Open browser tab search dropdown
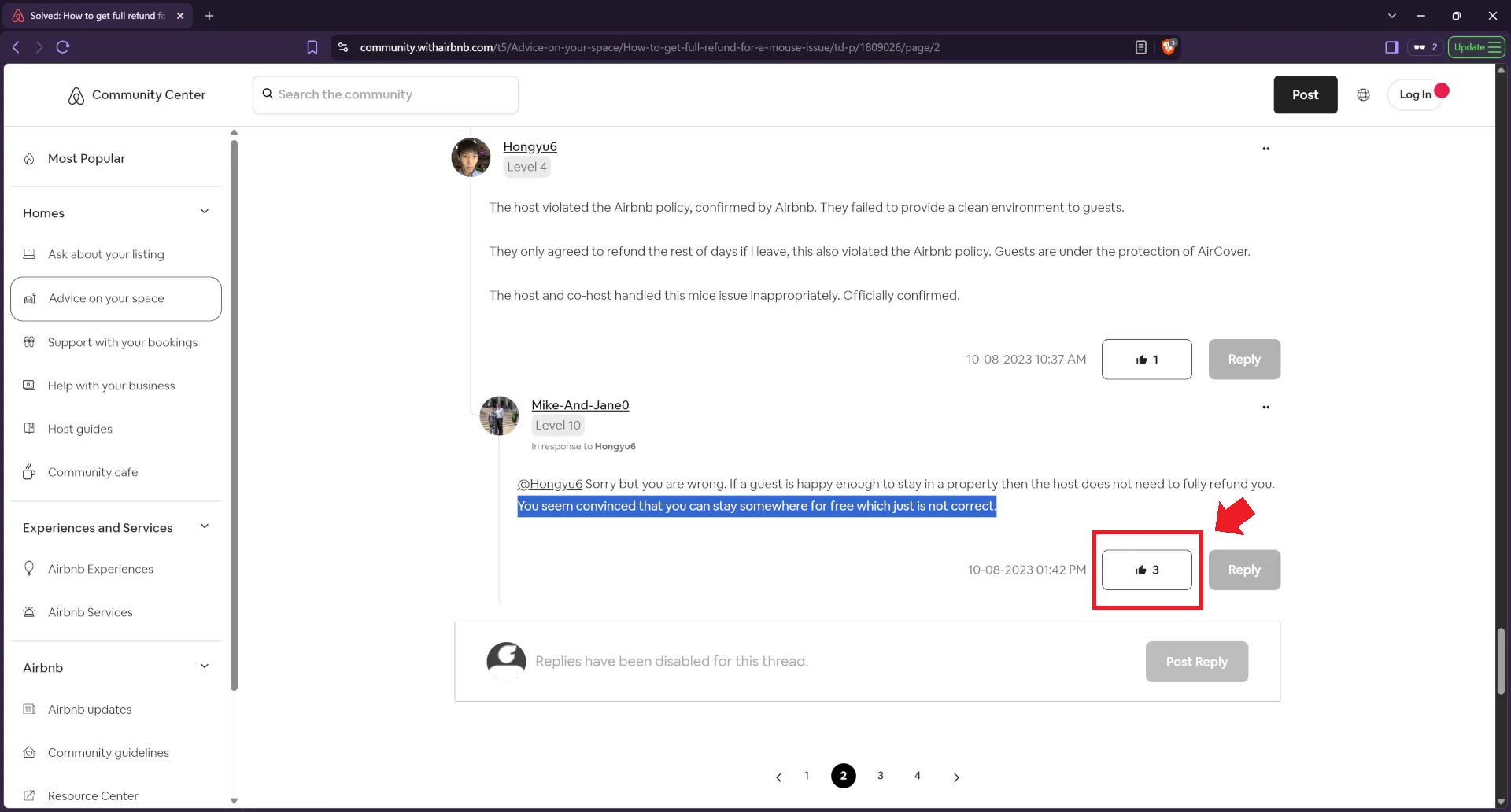Image resolution: width=1511 pixels, height=812 pixels. point(1391,16)
